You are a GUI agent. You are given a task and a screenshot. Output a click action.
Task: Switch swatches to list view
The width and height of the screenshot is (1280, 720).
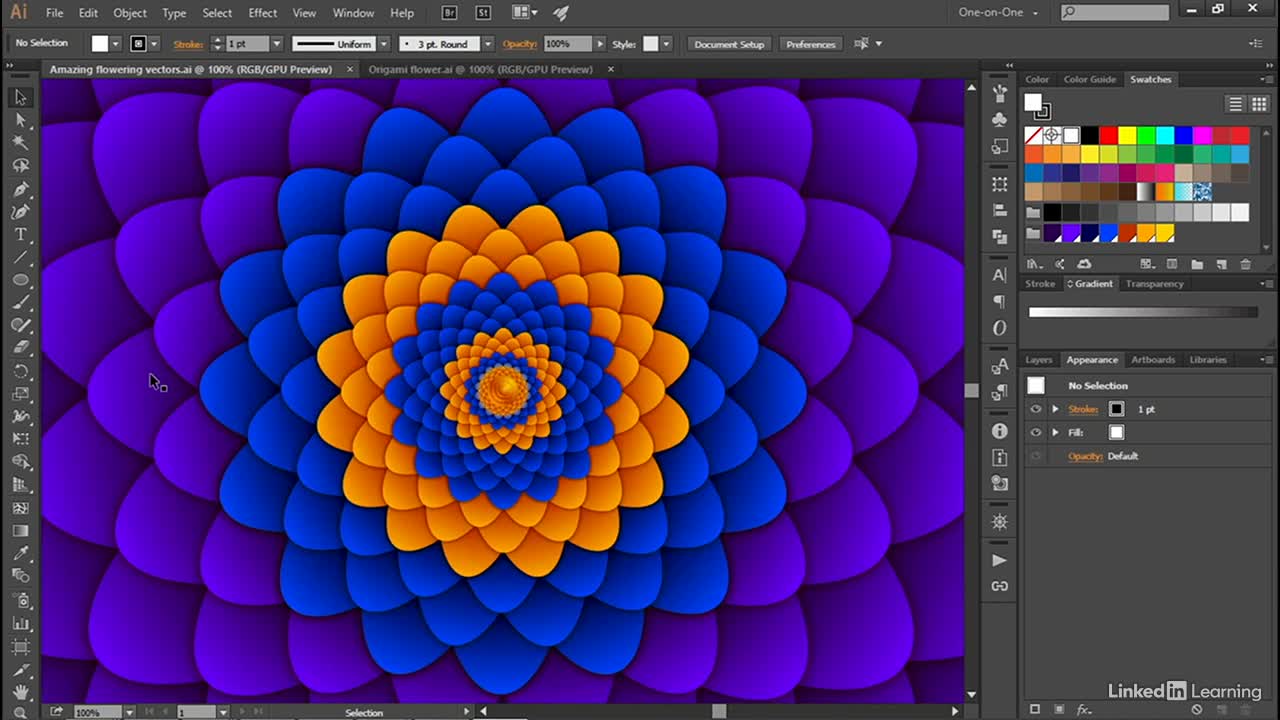(1236, 104)
